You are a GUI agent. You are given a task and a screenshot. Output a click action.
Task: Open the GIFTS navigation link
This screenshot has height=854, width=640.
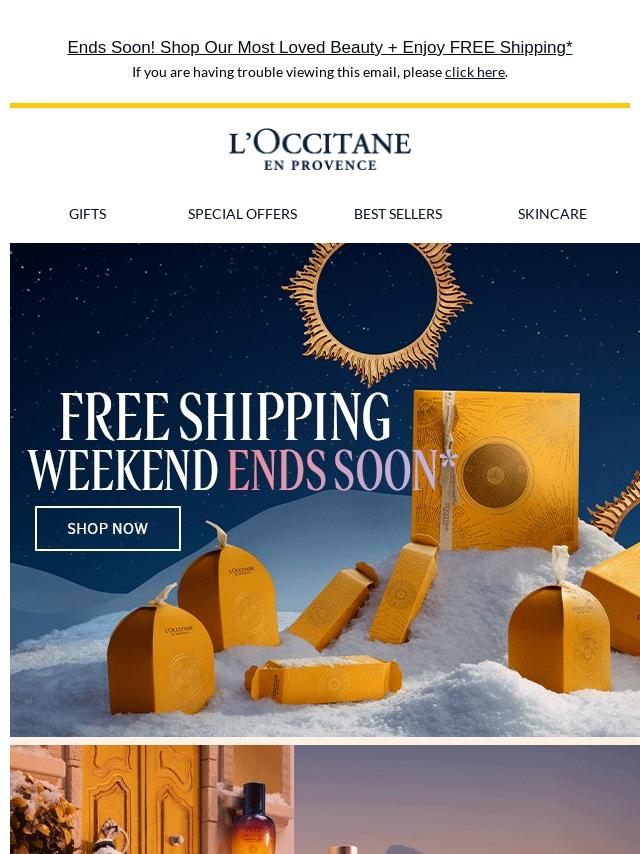tap(88, 214)
